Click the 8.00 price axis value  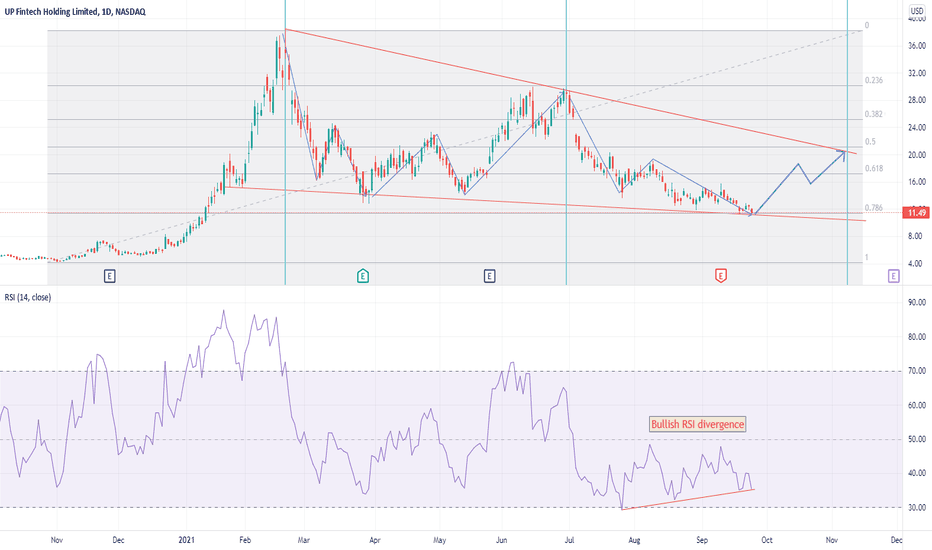[x=915, y=236]
